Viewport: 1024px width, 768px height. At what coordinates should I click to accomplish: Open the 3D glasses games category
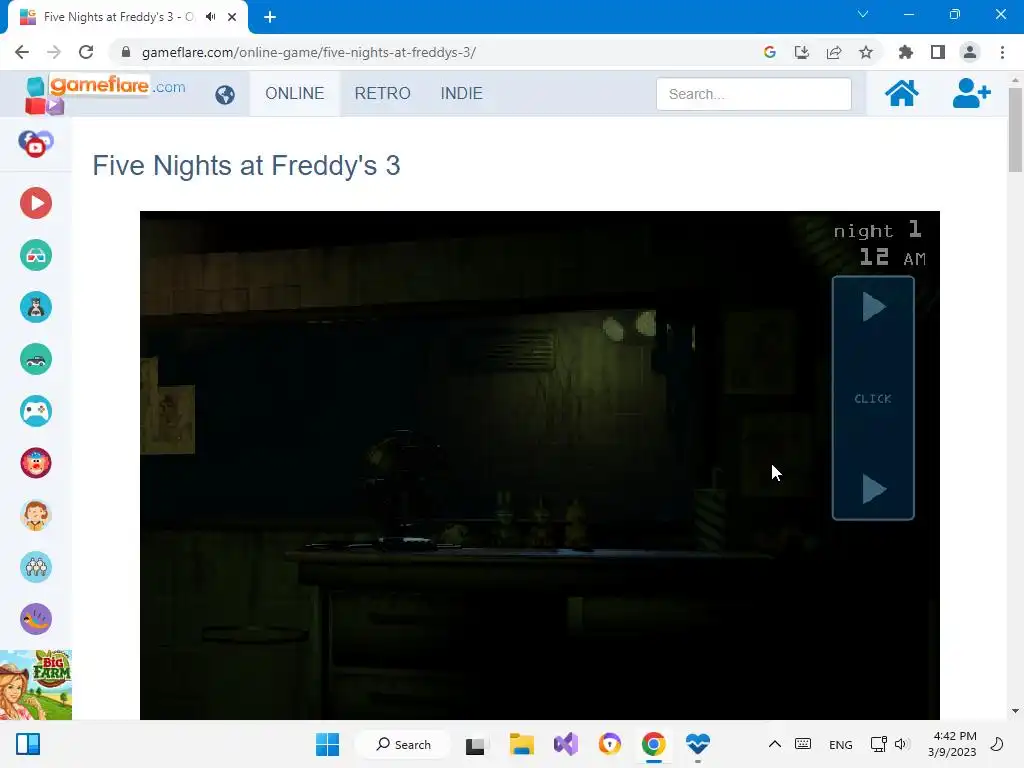click(x=36, y=255)
